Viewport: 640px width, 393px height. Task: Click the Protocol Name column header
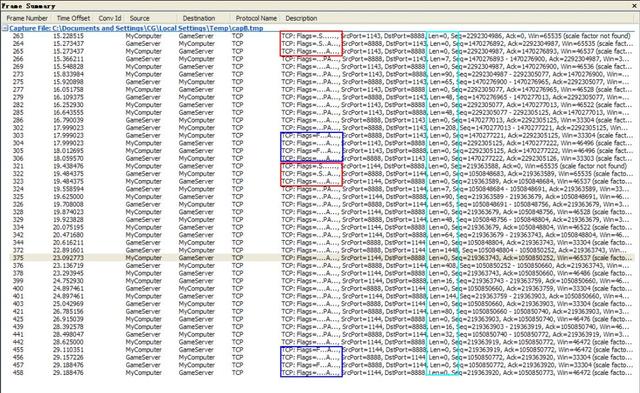coord(256,18)
